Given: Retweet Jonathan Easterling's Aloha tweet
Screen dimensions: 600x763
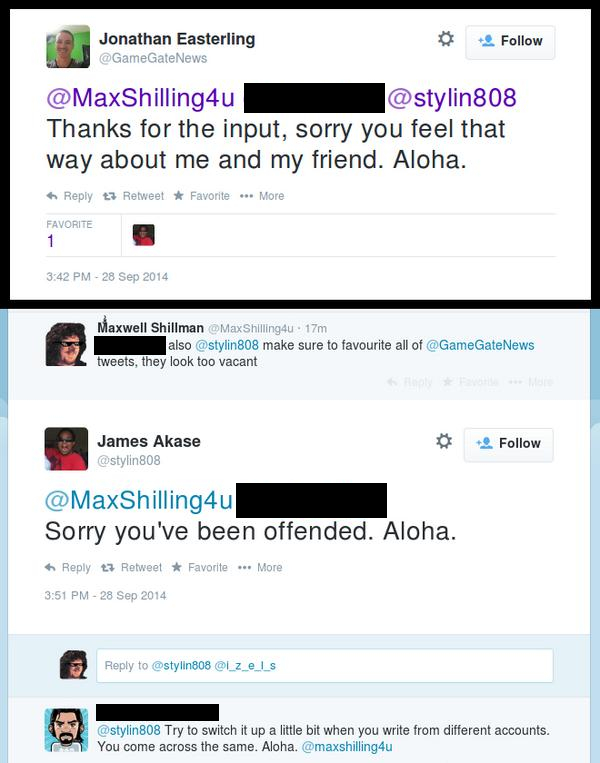Looking at the screenshot, I should coord(134,196).
